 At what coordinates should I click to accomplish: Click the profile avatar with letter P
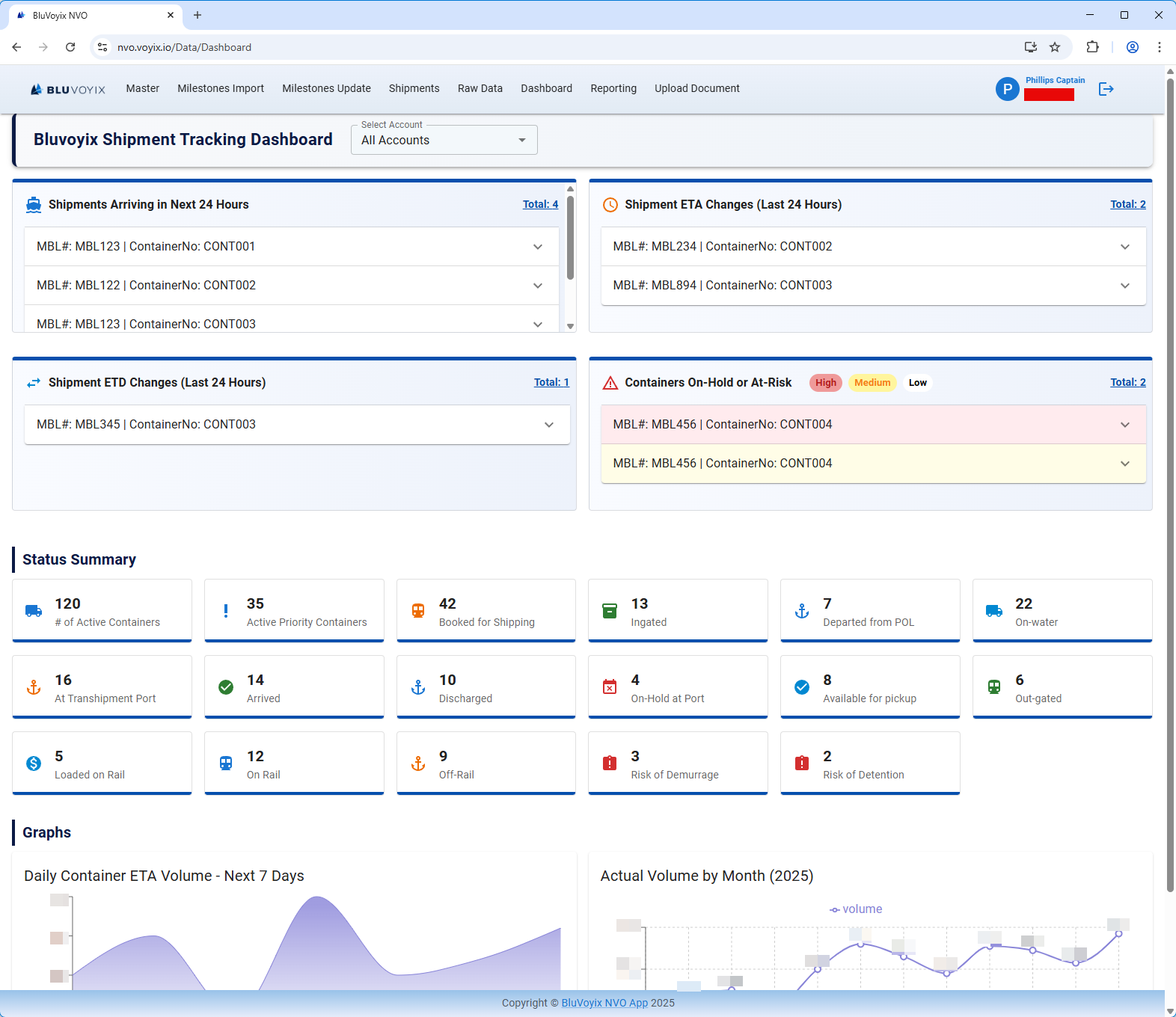1007,89
